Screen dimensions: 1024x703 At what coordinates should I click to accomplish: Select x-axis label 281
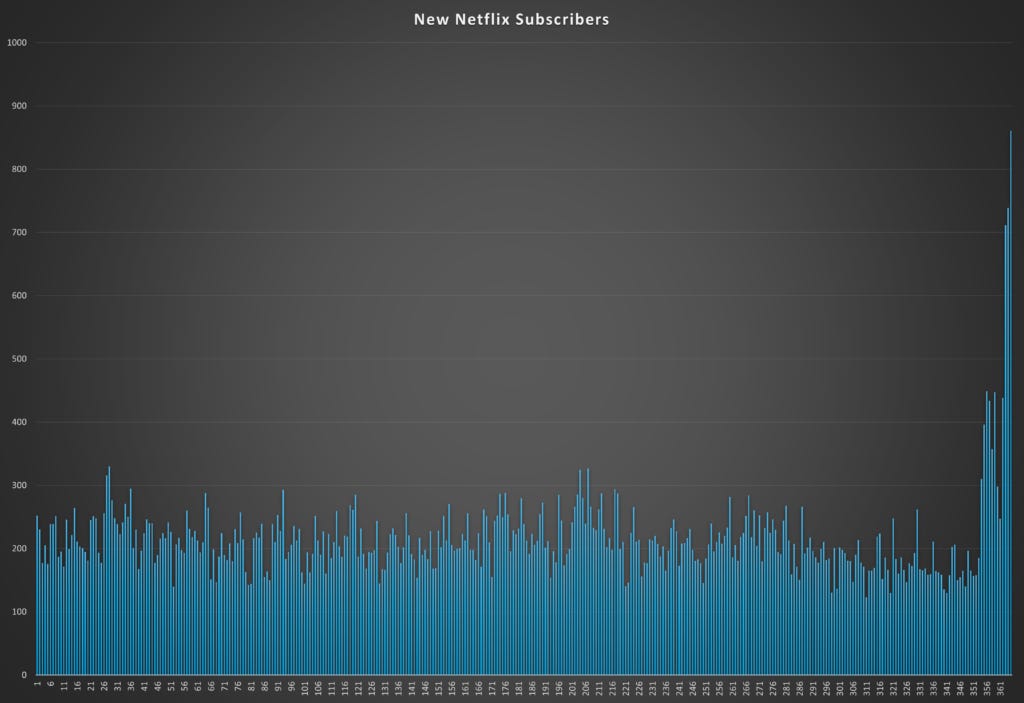tap(787, 689)
